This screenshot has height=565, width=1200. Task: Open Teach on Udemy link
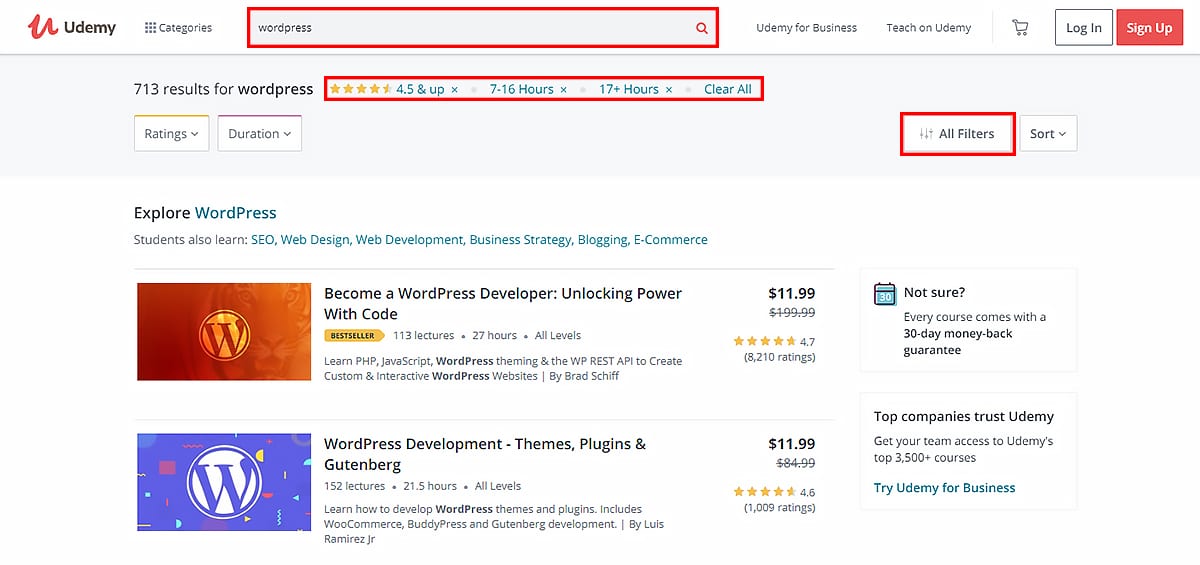click(x=928, y=28)
